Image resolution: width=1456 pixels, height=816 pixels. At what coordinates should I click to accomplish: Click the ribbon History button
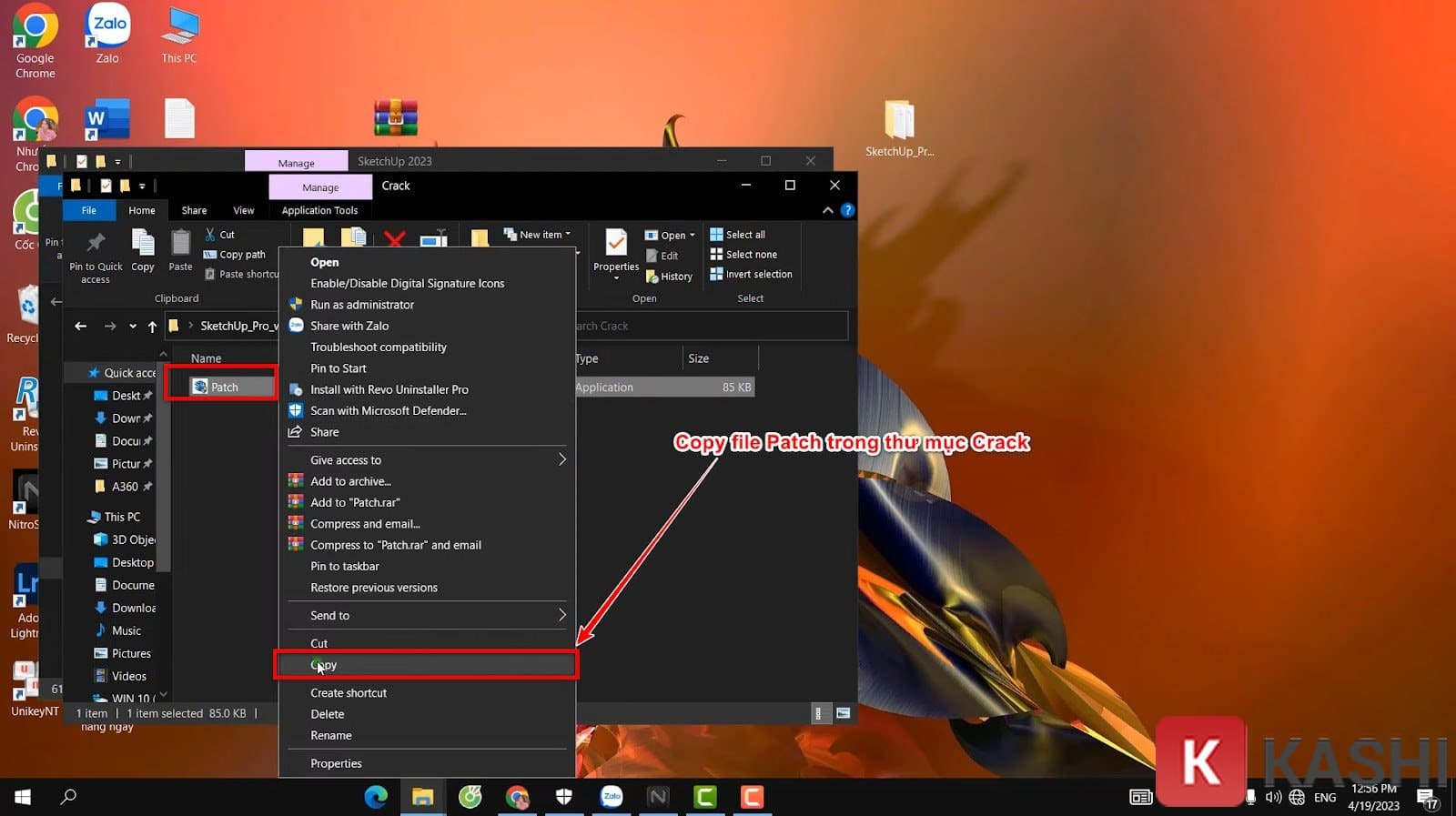click(x=670, y=277)
